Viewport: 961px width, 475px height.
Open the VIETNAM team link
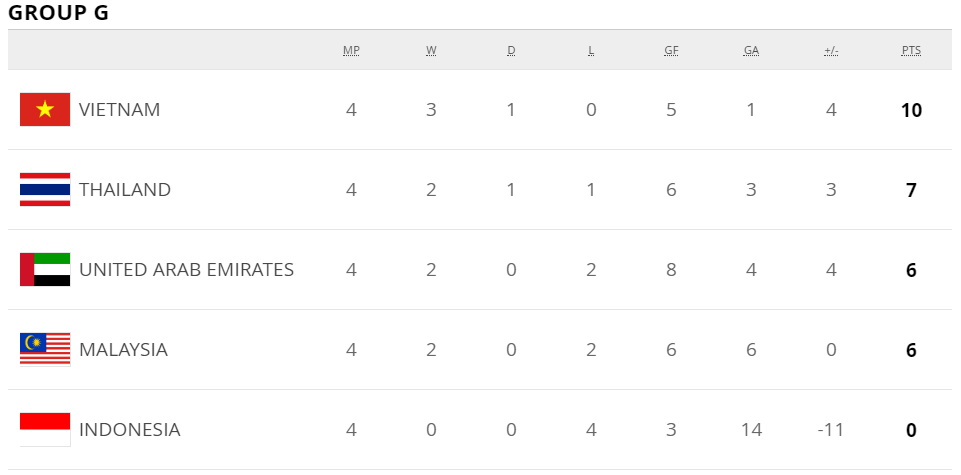[120, 110]
